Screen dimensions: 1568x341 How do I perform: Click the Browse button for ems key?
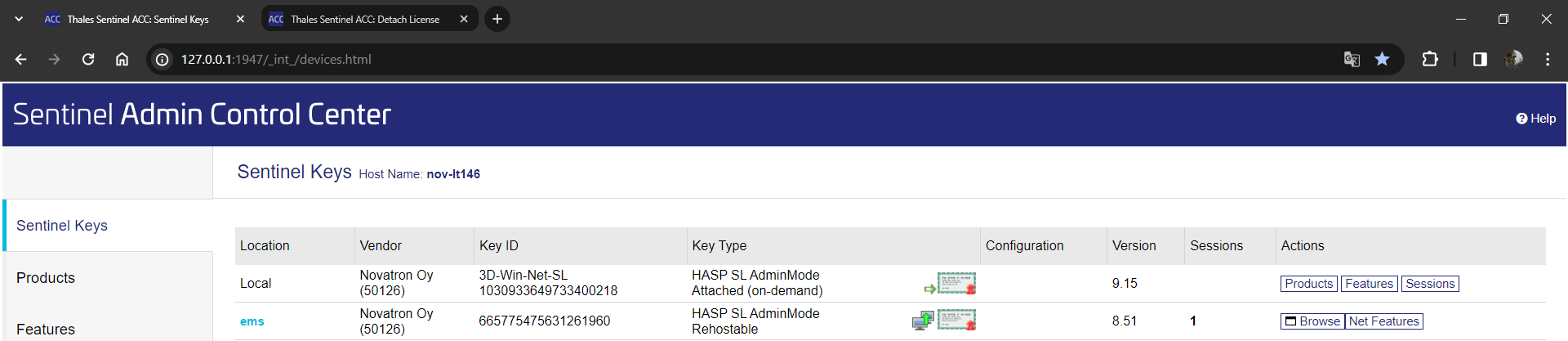1312,321
